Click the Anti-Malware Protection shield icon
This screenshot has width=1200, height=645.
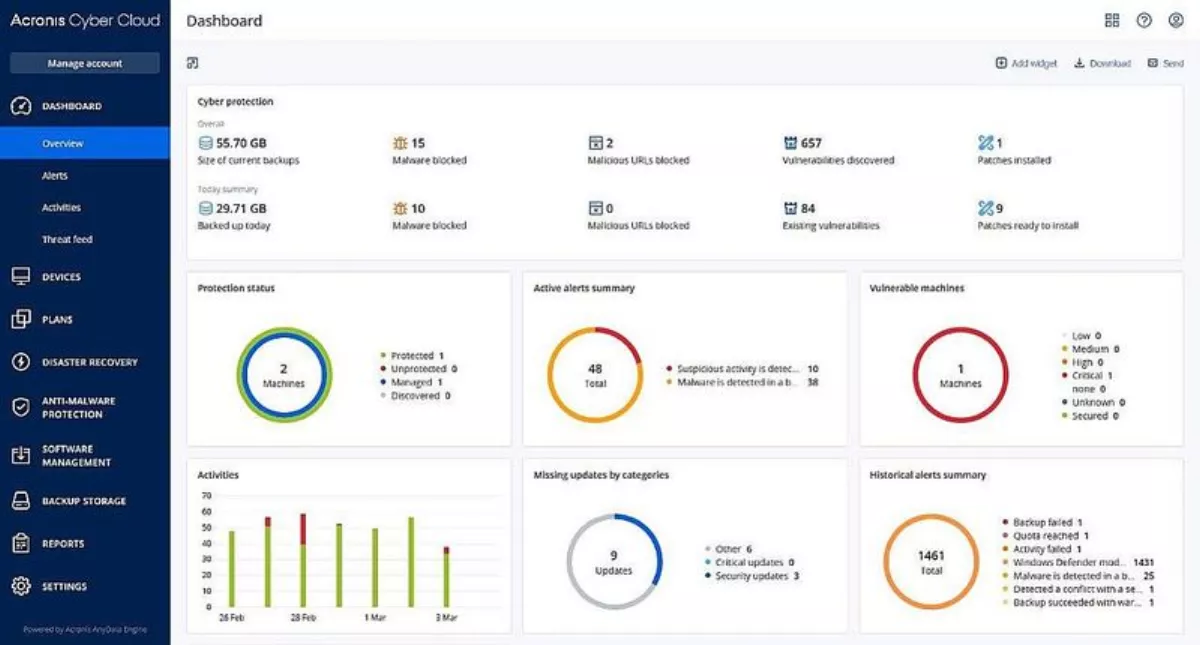pyautogui.click(x=21, y=407)
